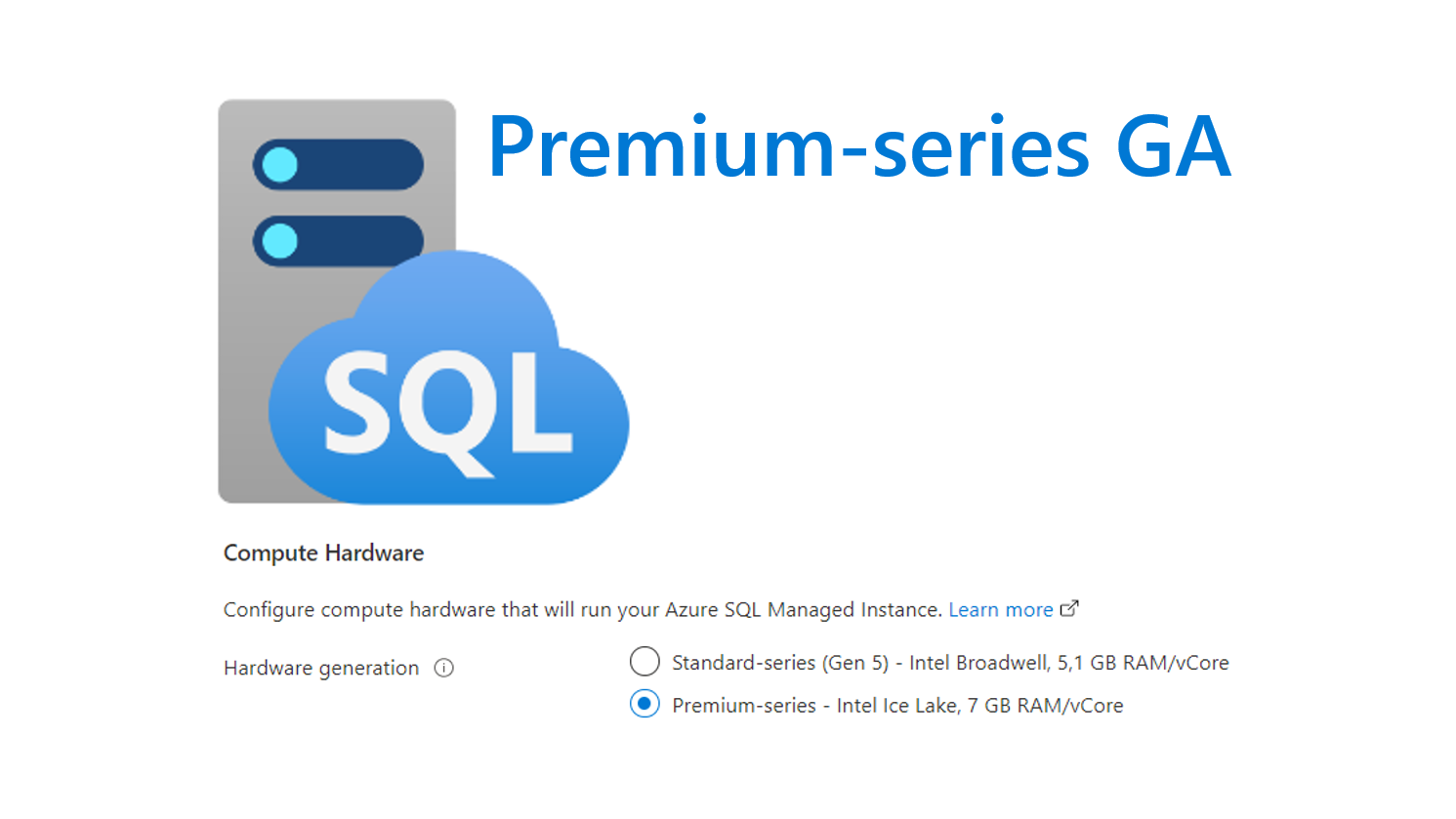This screenshot has width=1456, height=819.
Task: Click the Hardware generation label
Action: pos(321,669)
